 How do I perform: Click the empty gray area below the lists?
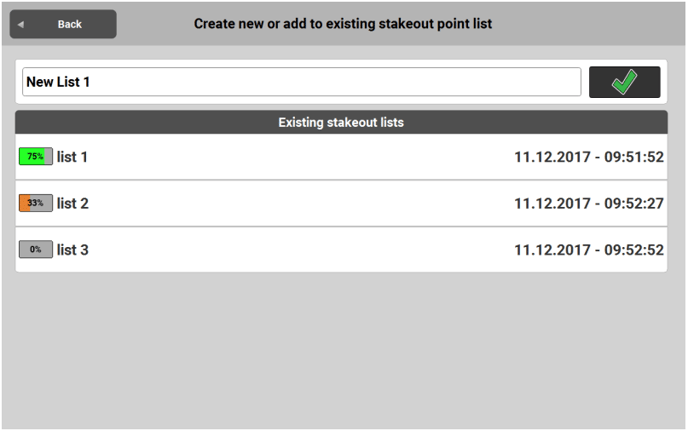click(341, 350)
